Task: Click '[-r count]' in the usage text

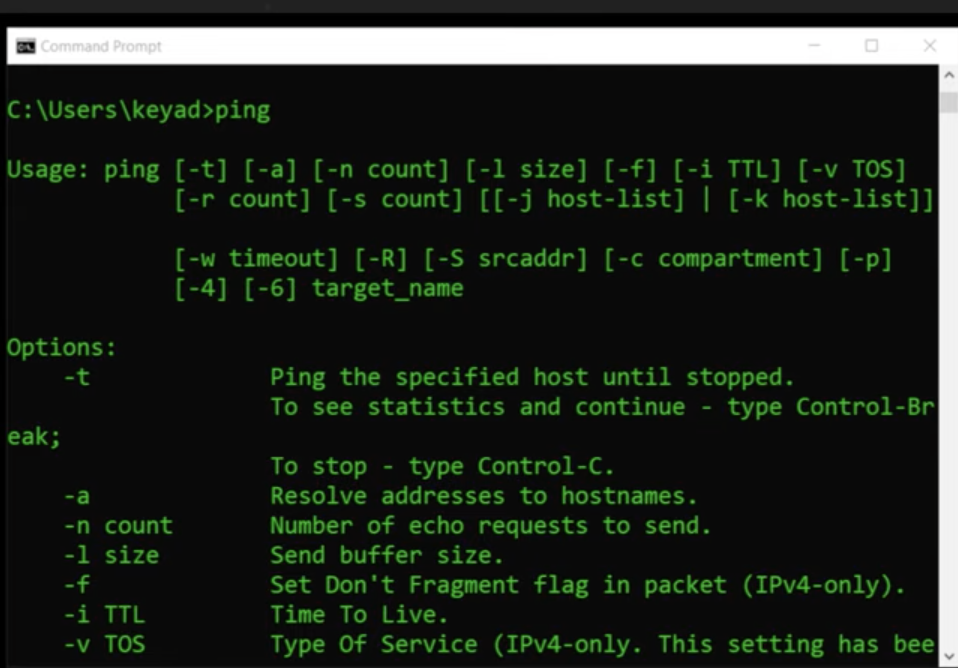Action: point(243,199)
